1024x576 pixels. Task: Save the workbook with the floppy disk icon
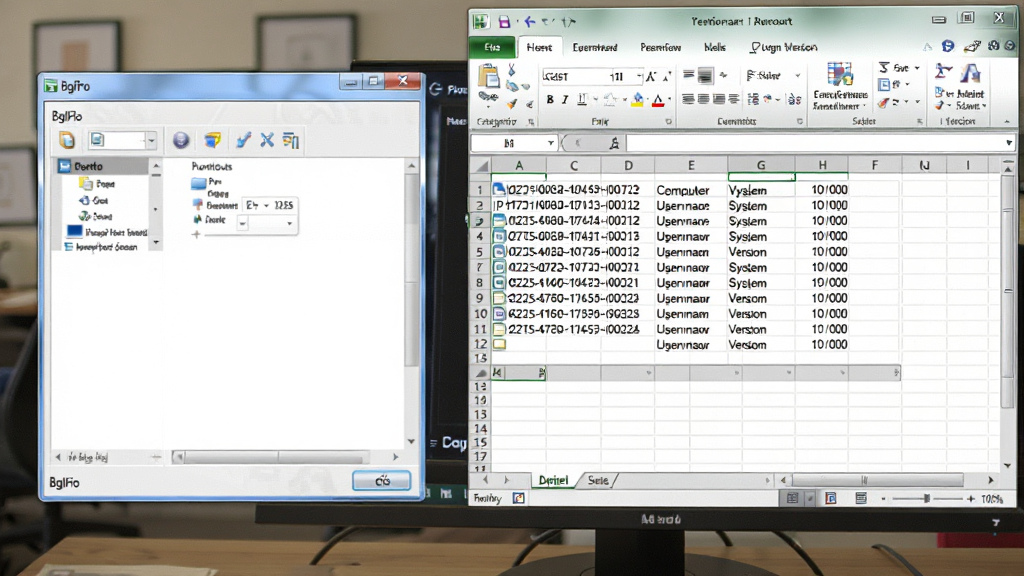(504, 22)
